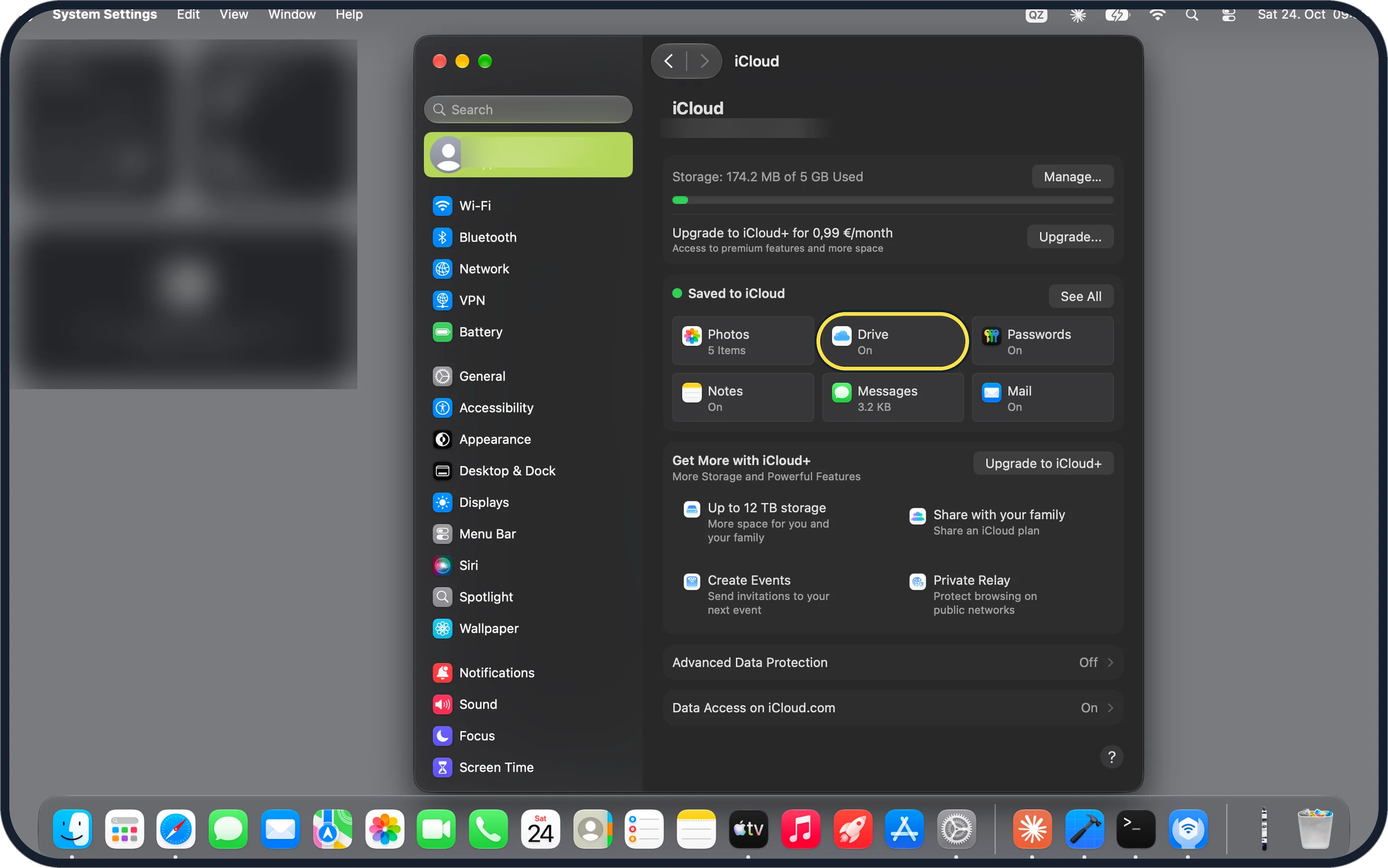Open the Photos iCloud tile

click(x=742, y=341)
